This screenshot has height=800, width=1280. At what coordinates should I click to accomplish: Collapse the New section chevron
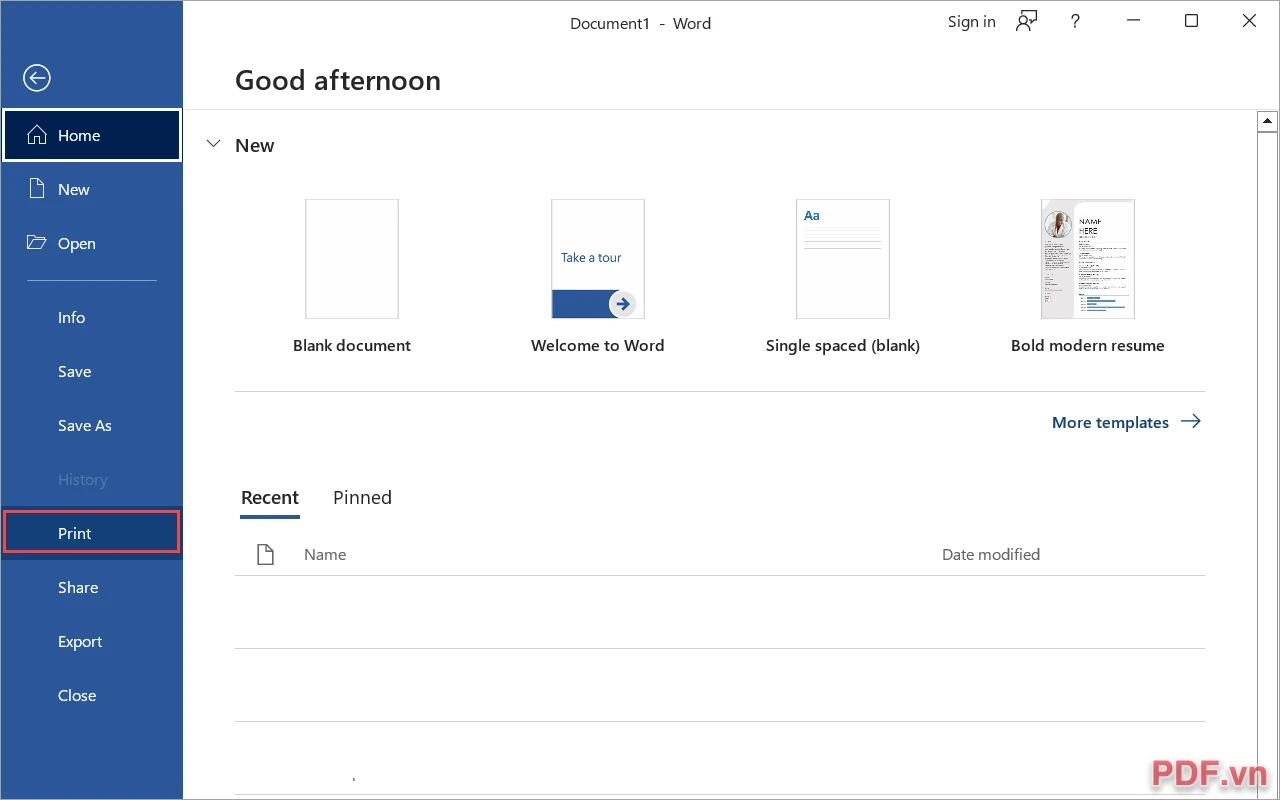(213, 145)
